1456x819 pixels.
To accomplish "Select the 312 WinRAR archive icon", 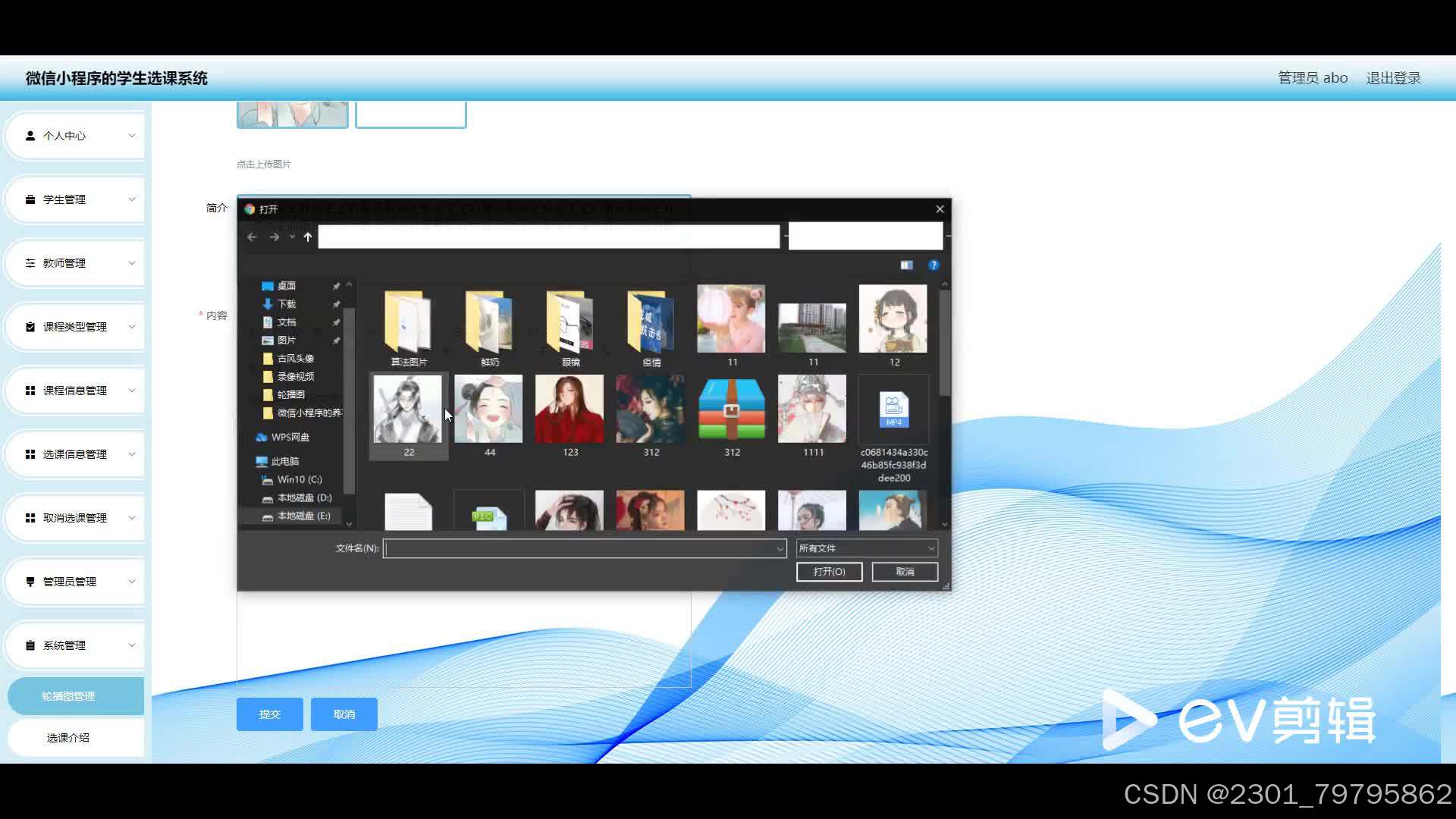I will point(731,410).
